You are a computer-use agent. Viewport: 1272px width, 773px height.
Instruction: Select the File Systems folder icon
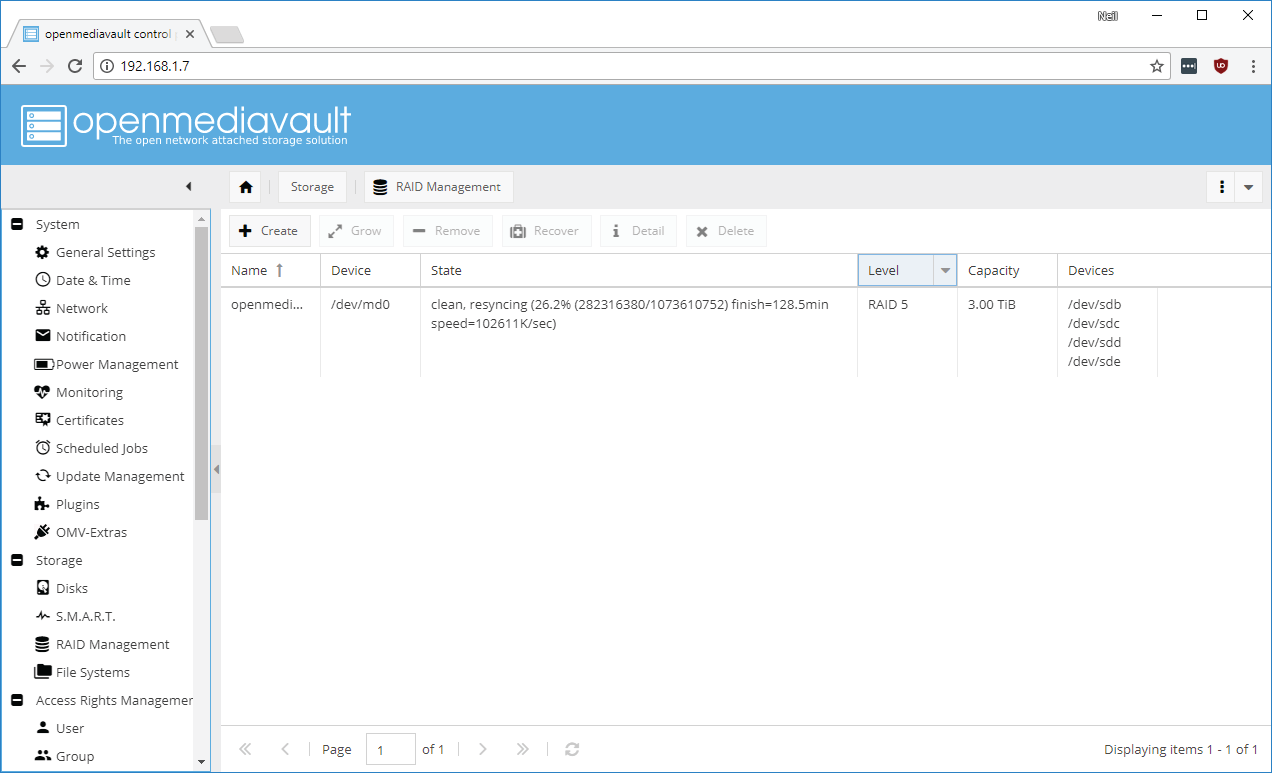[42, 672]
